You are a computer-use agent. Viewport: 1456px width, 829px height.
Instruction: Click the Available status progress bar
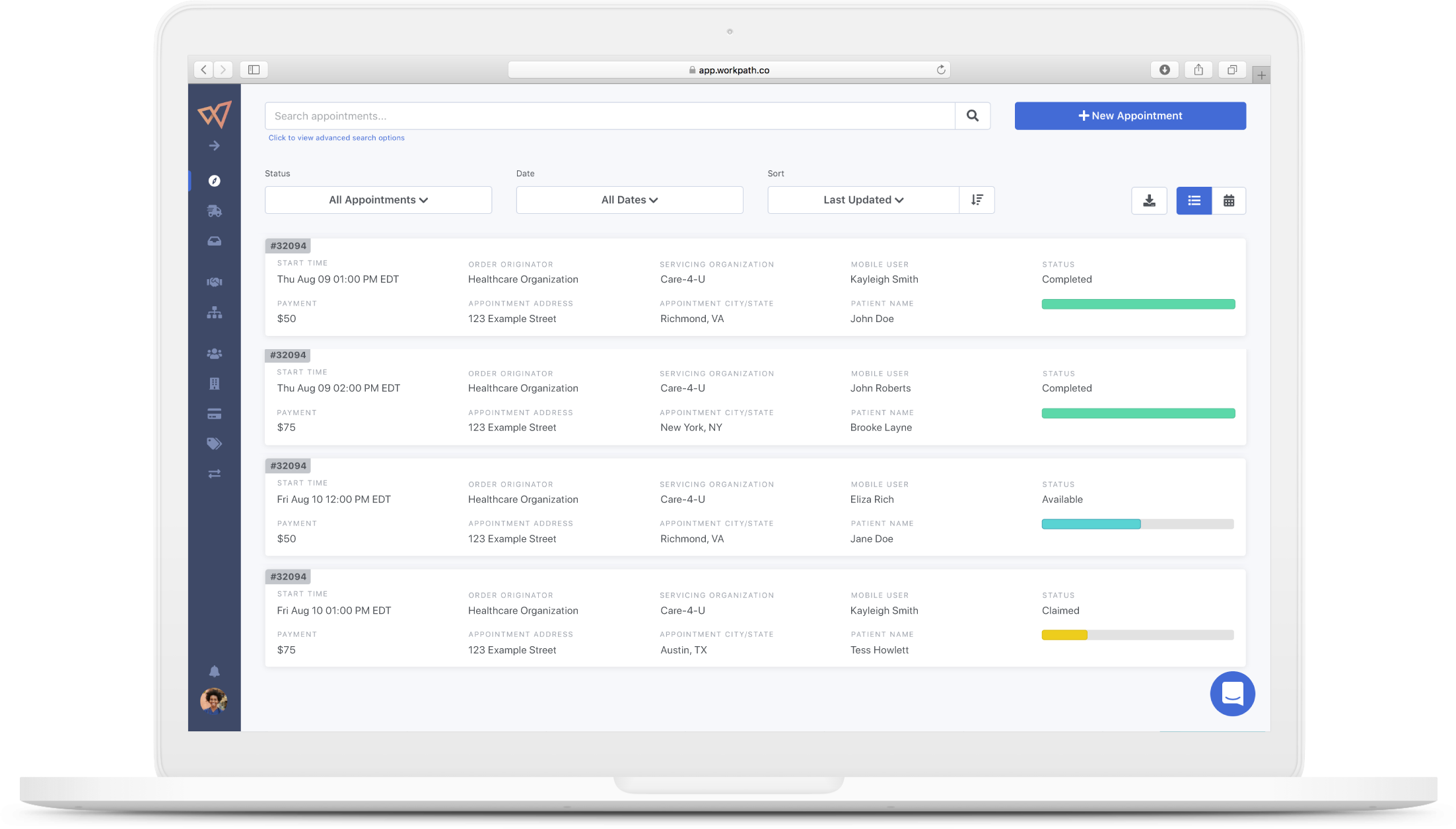pyautogui.click(x=1137, y=524)
